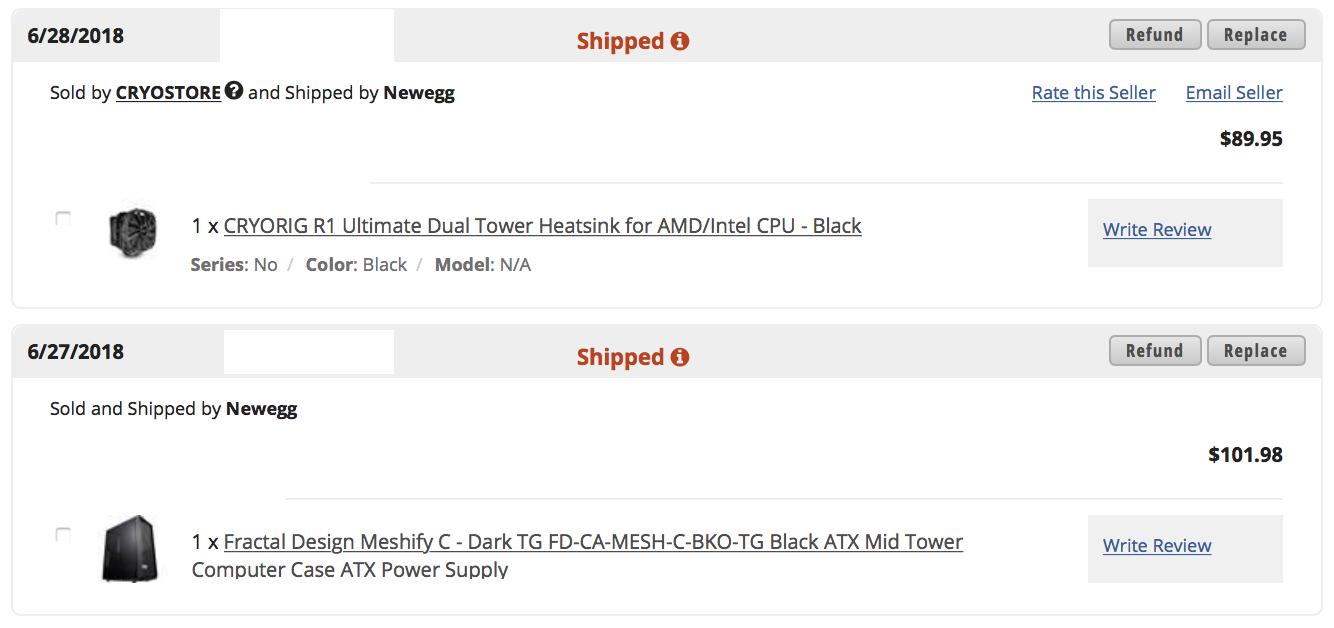Screen dimensions: 1334x628
Task: Click Refund on the 6/27/2018 order
Action: 1154,351
